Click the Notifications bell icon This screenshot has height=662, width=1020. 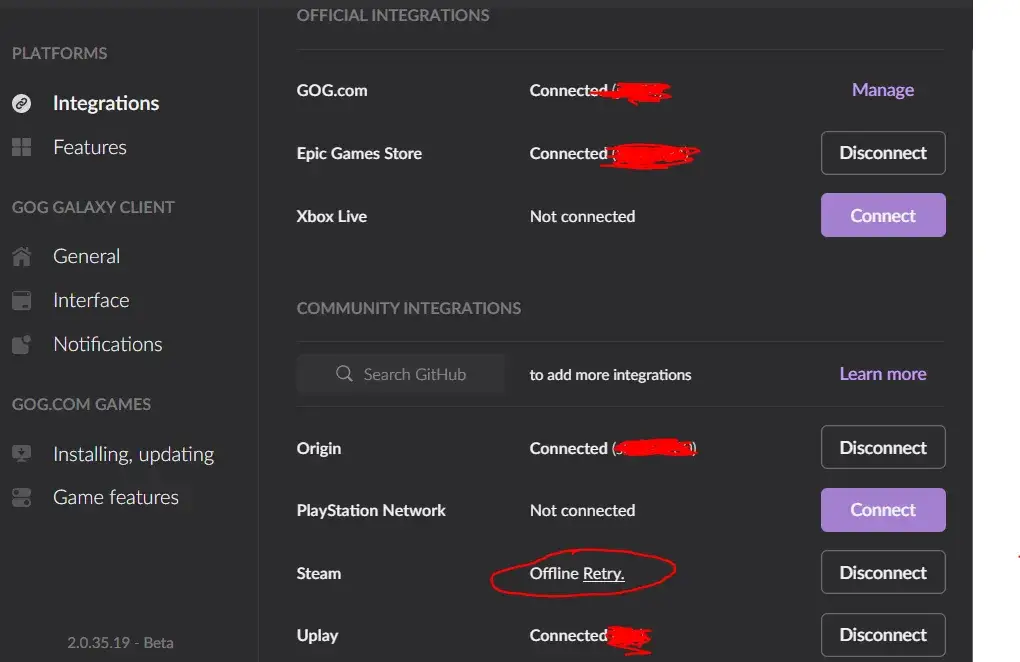[x=22, y=344]
